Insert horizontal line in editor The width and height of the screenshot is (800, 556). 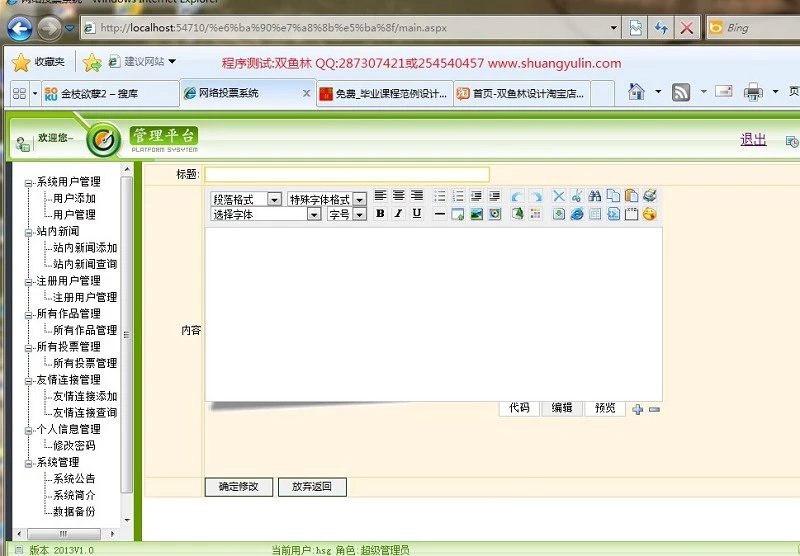[x=439, y=214]
